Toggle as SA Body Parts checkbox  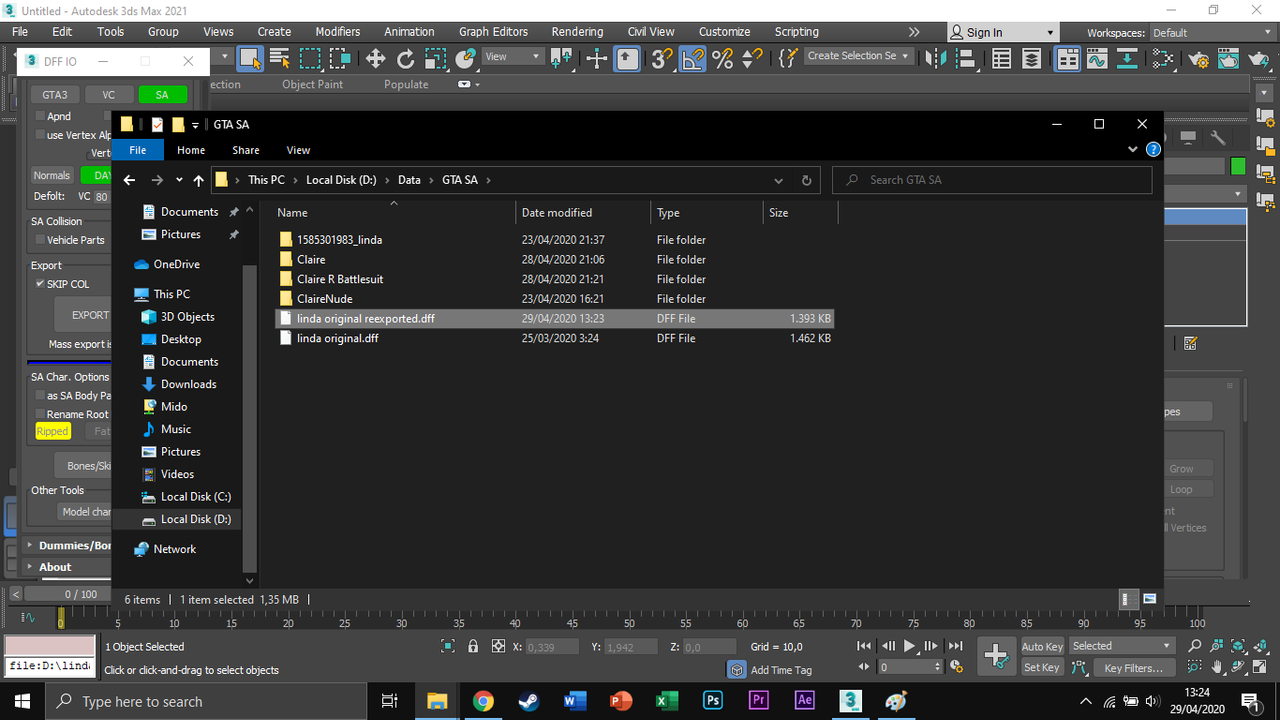click(x=40, y=396)
